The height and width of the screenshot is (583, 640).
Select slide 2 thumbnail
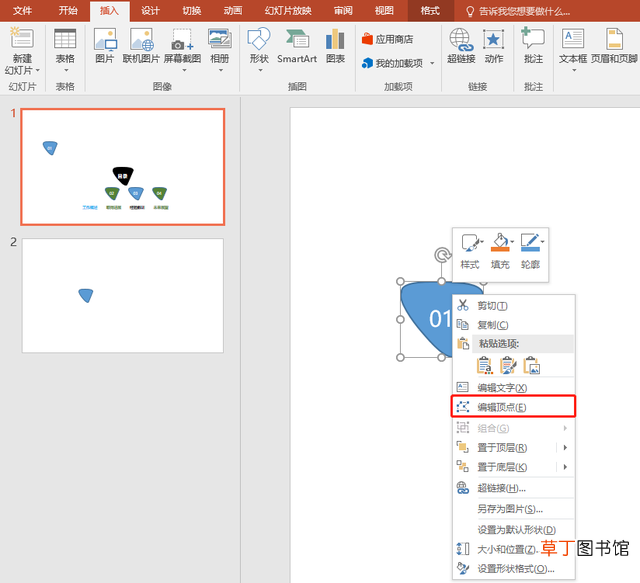tap(122, 296)
